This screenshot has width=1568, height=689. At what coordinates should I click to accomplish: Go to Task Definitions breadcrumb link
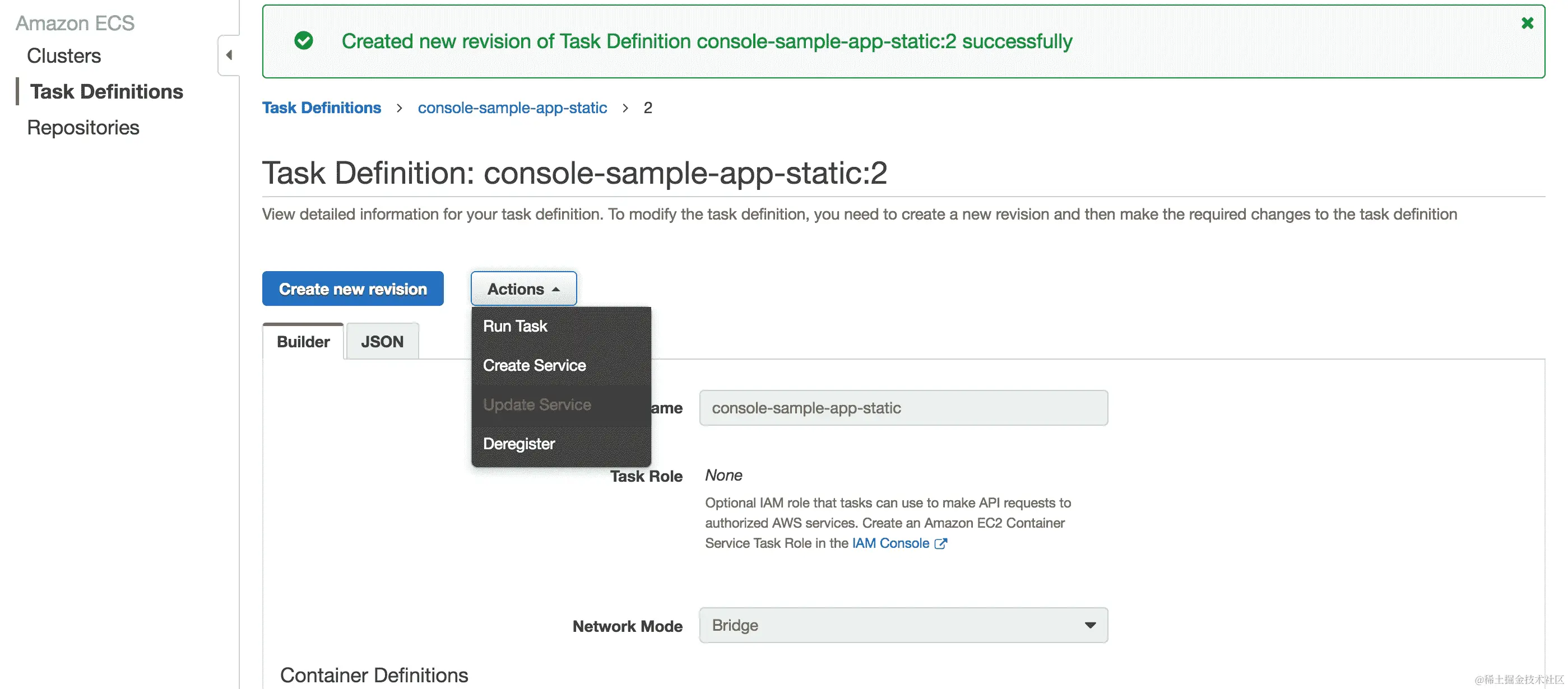322,108
